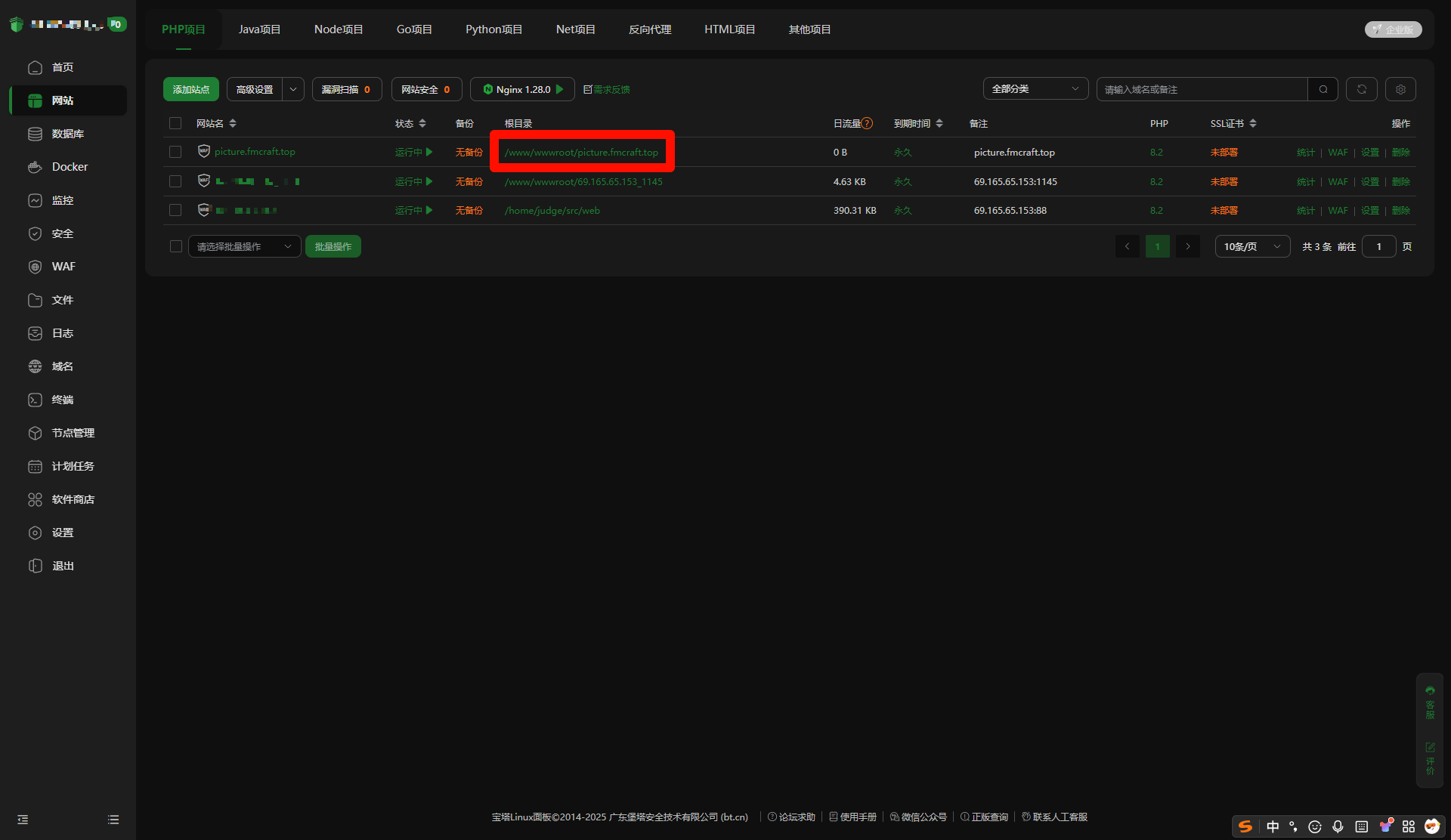The width and height of the screenshot is (1451, 840).
Task: Open the 10条/页 page size dropdown
Action: click(1251, 246)
